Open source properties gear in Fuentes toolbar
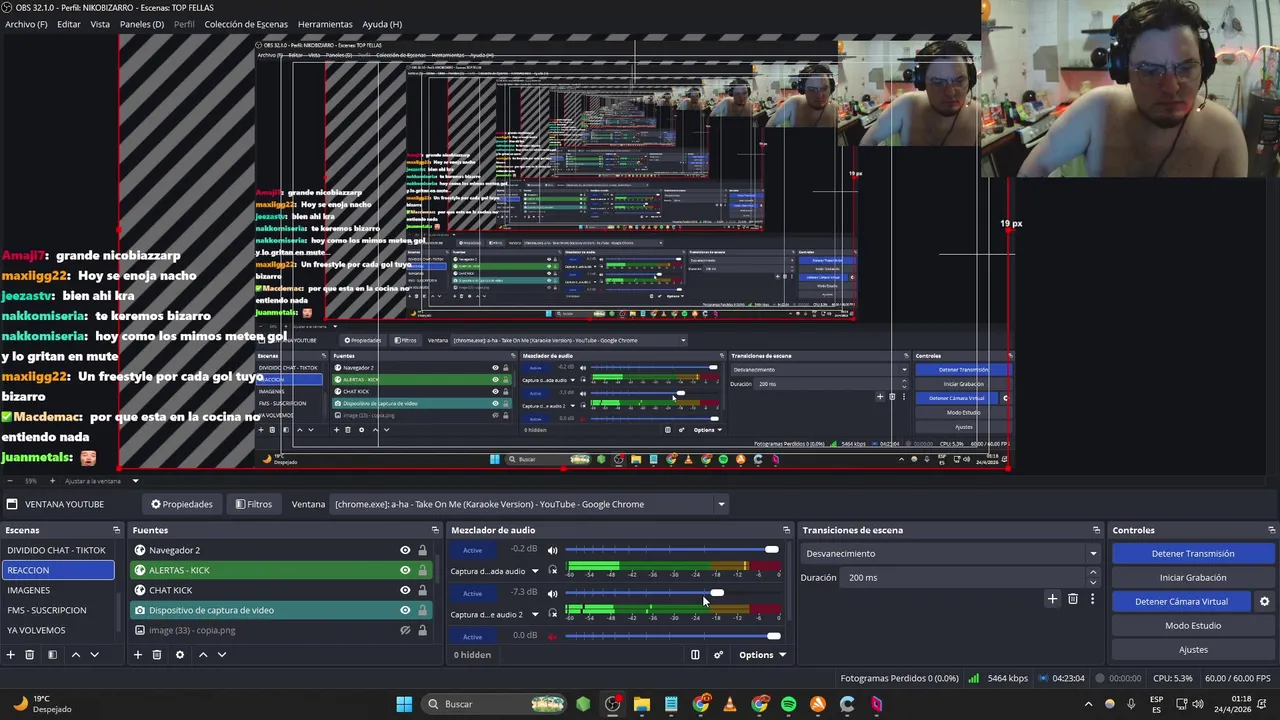This screenshot has height=720, width=1280. coord(180,655)
